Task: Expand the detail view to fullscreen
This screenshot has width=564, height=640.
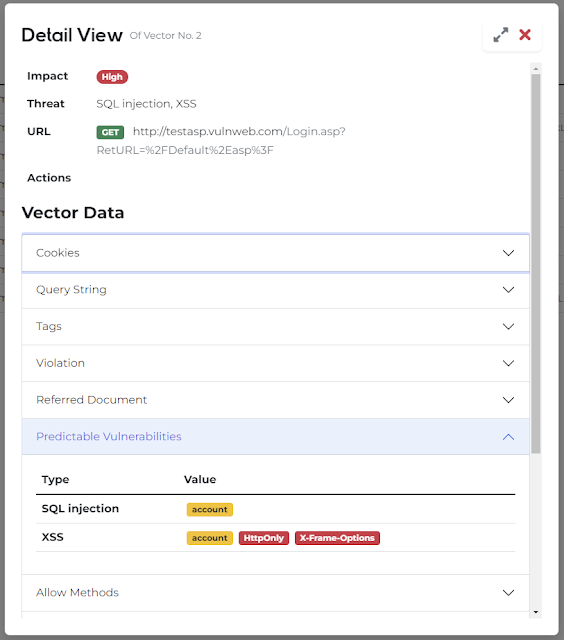Action: click(500, 35)
